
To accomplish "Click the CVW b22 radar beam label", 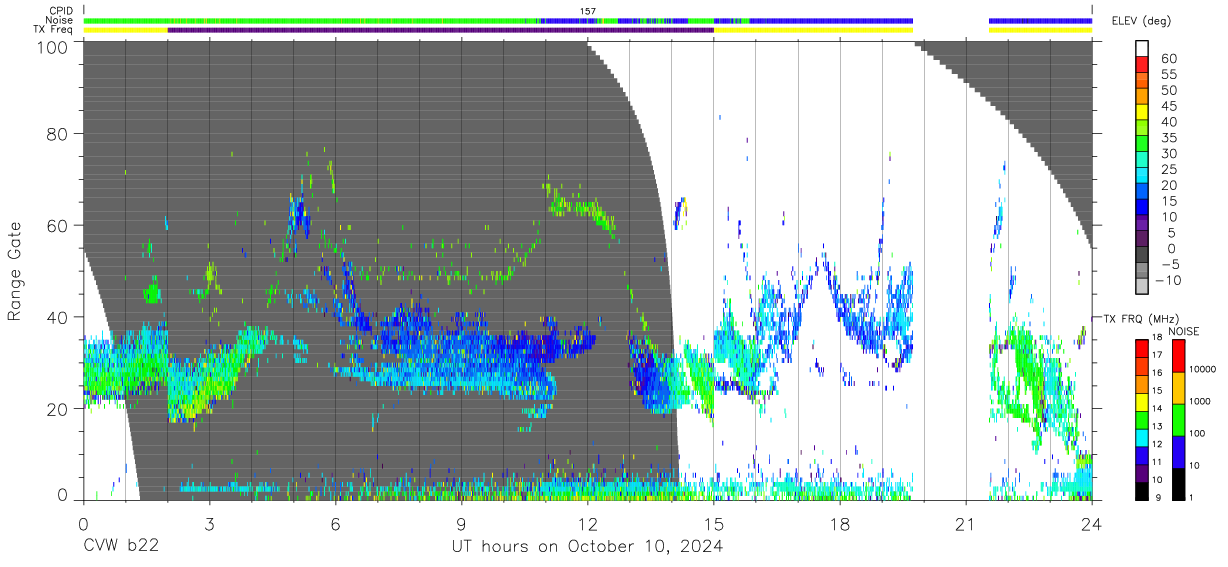I will (121, 547).
